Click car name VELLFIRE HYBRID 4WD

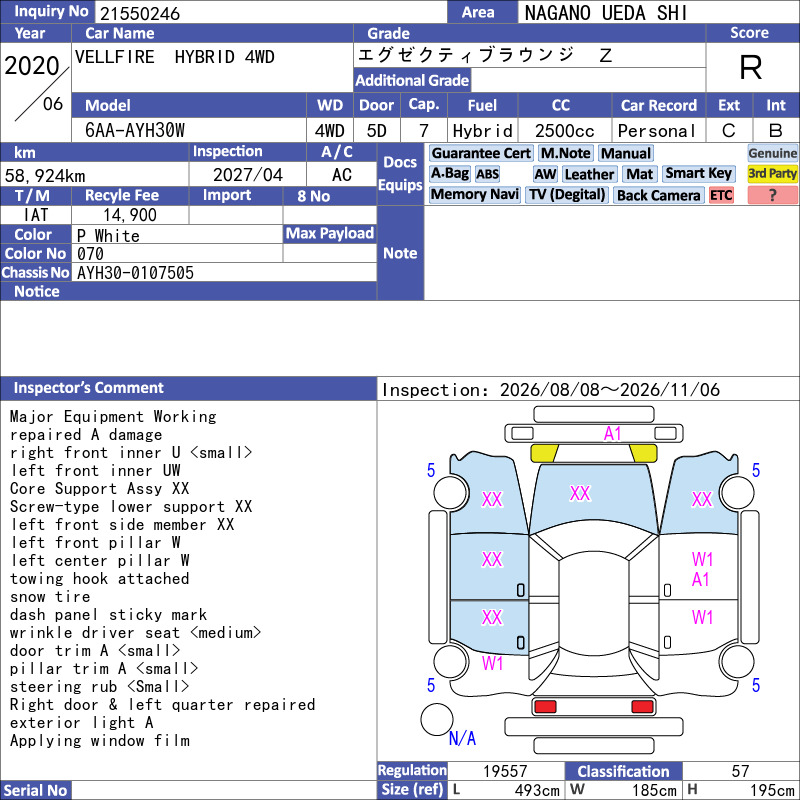pyautogui.click(x=174, y=57)
